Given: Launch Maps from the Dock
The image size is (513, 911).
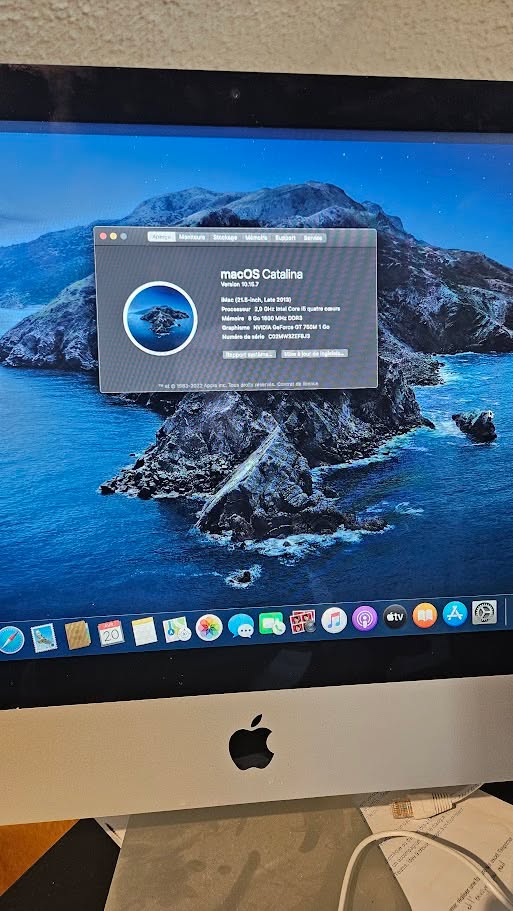Looking at the screenshot, I should coord(177,629).
